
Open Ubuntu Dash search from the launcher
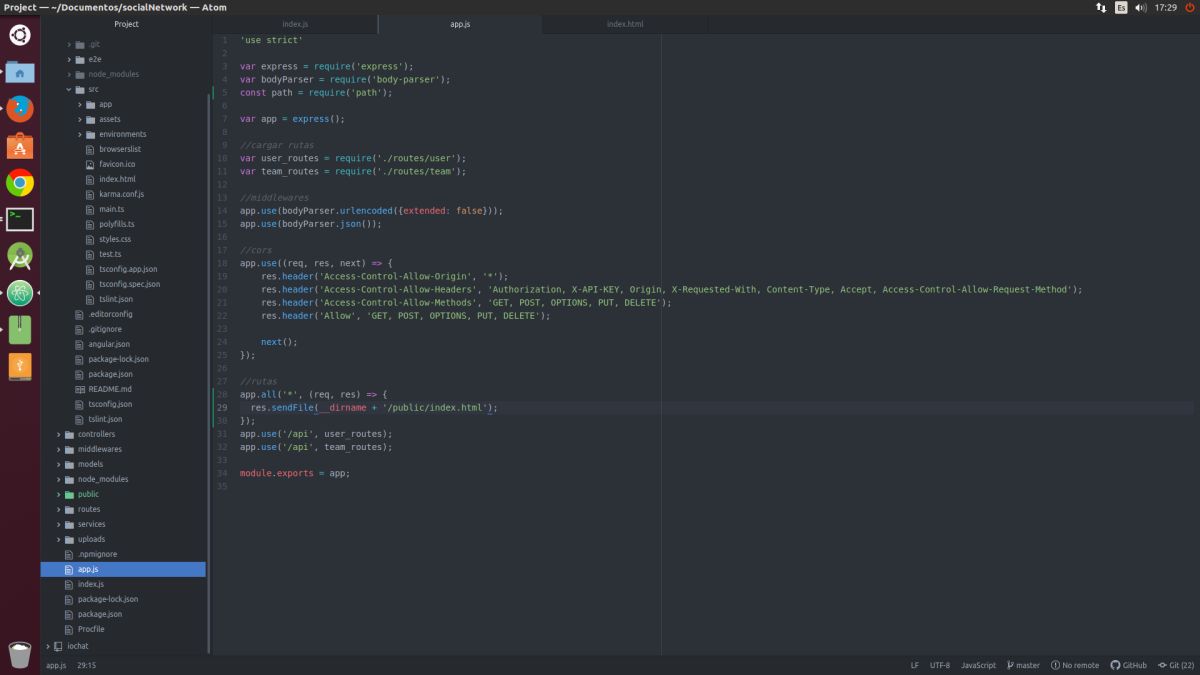[x=19, y=36]
